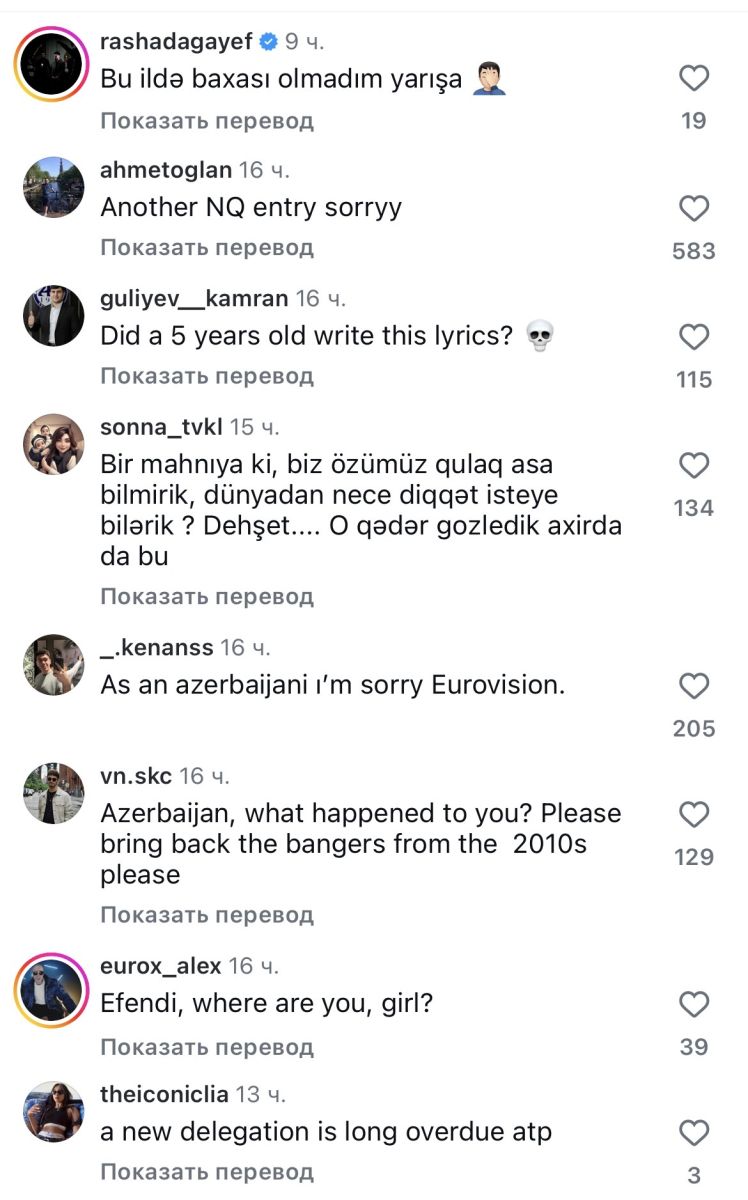The image size is (748, 1200).
Task: Like theiconiclia's new delegation comment
Action: click(x=693, y=1133)
